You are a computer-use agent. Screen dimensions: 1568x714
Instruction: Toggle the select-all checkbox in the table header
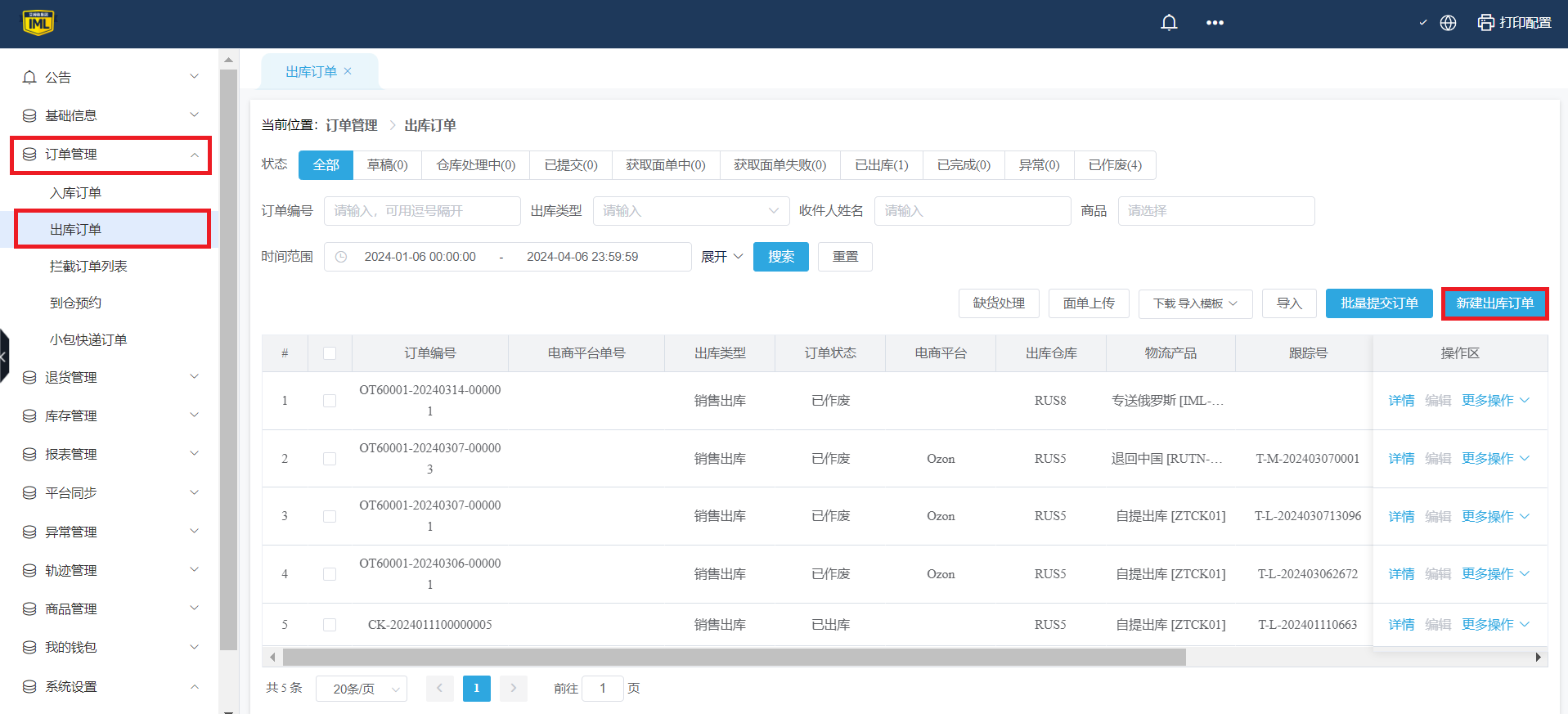point(330,353)
